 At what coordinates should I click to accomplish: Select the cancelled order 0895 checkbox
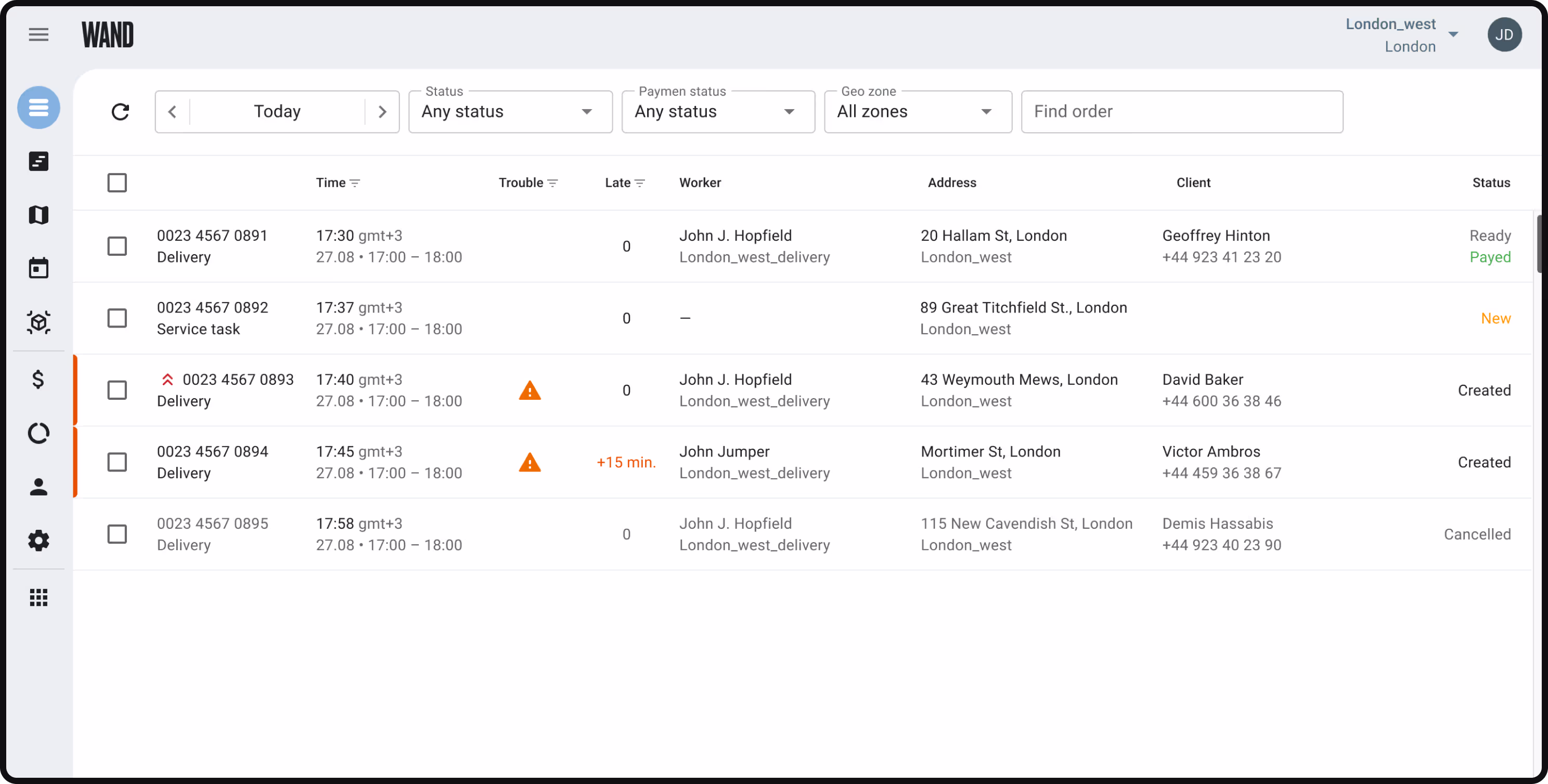(117, 533)
